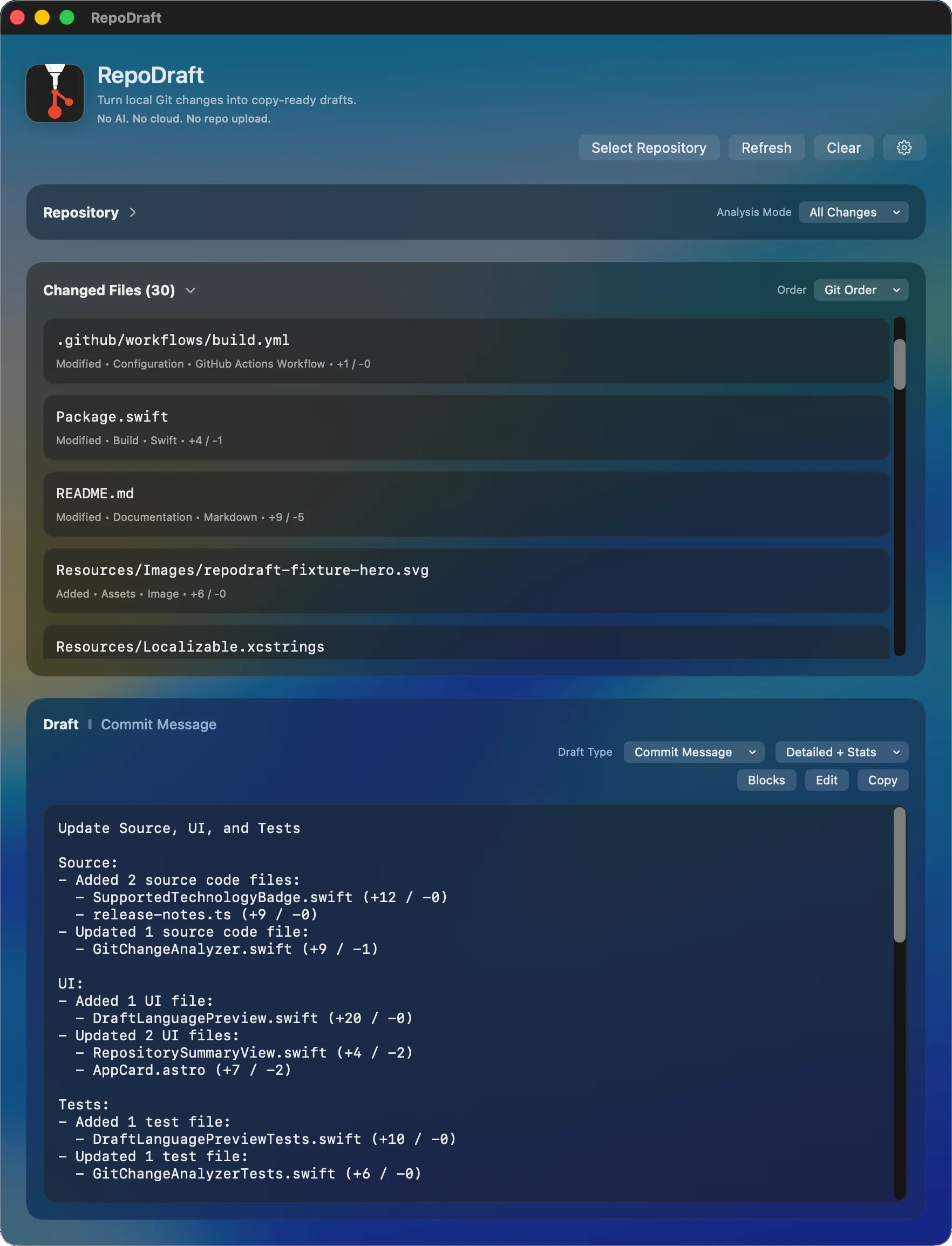Viewport: 952px width, 1246px height.
Task: Click the 'UI:' section line in draft
Action: point(71,984)
